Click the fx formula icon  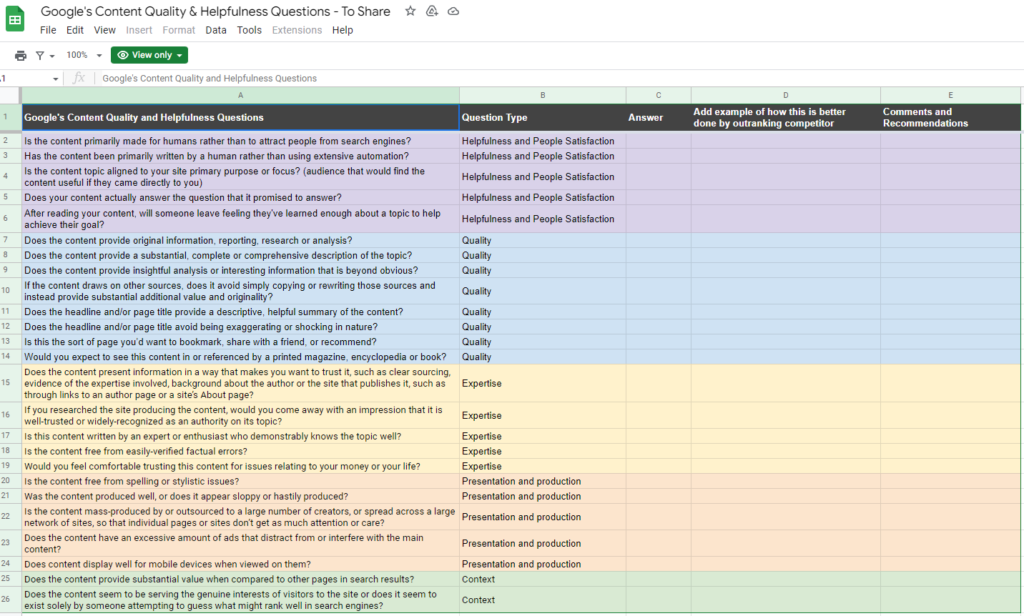(79, 78)
